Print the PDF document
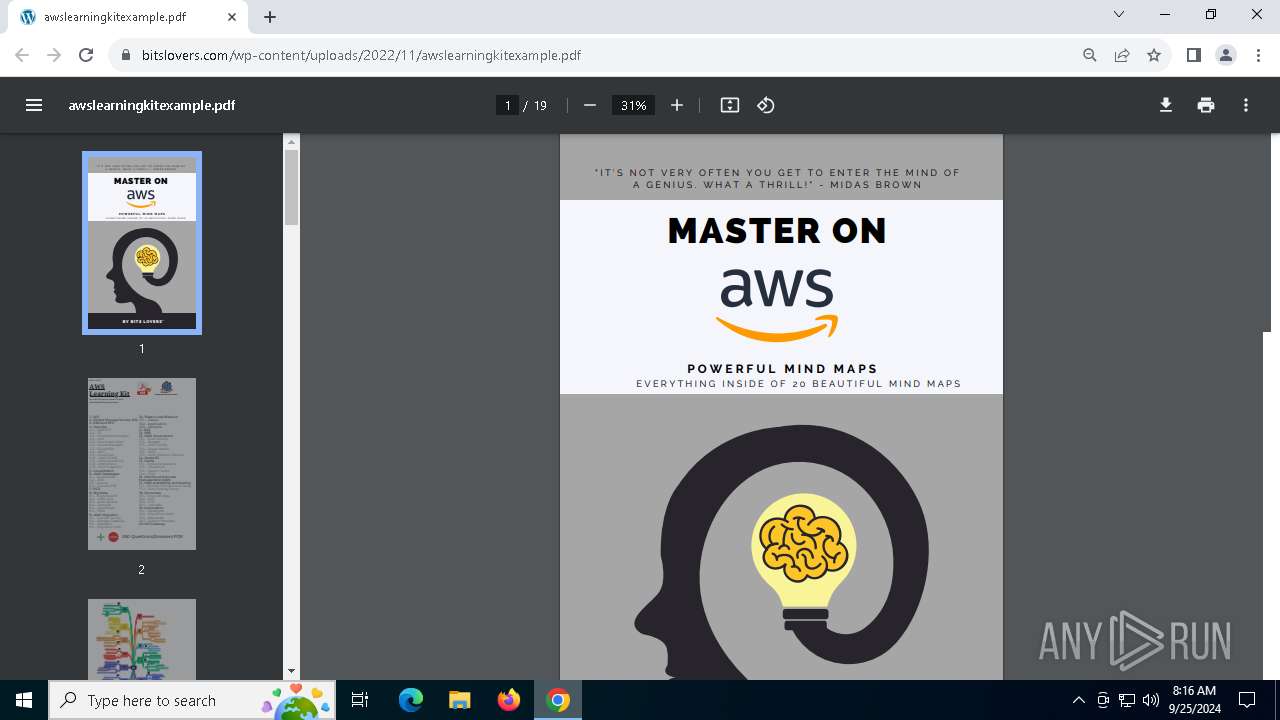Image resolution: width=1280 pixels, height=720 pixels. coord(1206,105)
